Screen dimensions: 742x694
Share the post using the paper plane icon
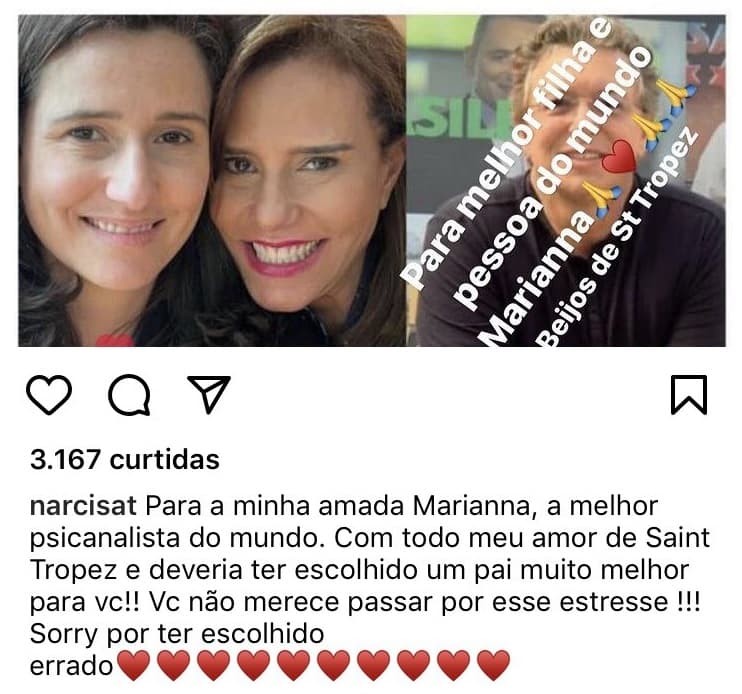click(x=209, y=394)
